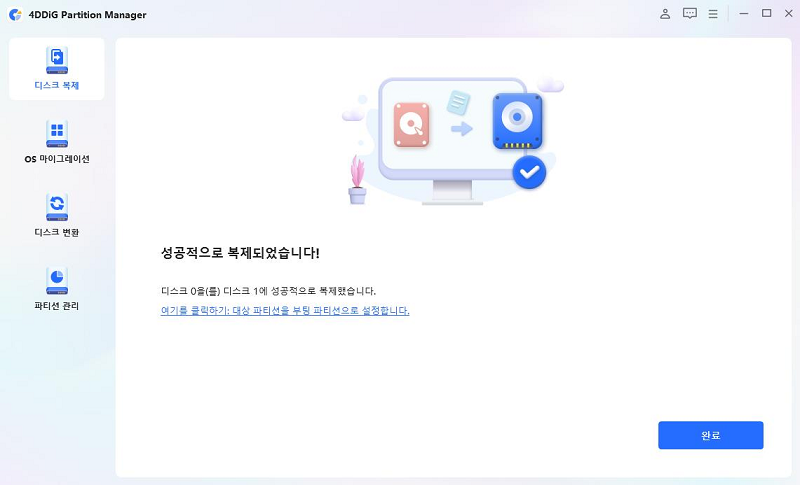Select the 디스크 복제 disk clone icon
This screenshot has height=485, width=800.
click(x=57, y=60)
